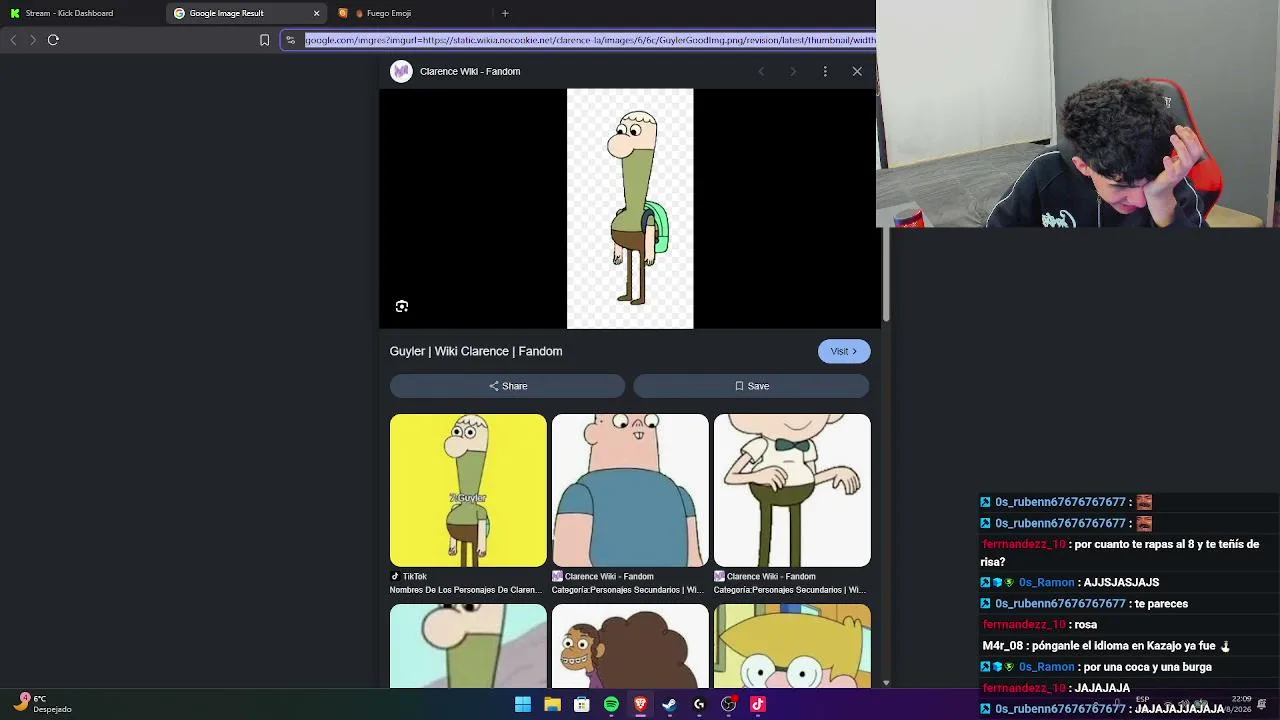Share this image result
This screenshot has height=720, width=1280.
tap(507, 386)
